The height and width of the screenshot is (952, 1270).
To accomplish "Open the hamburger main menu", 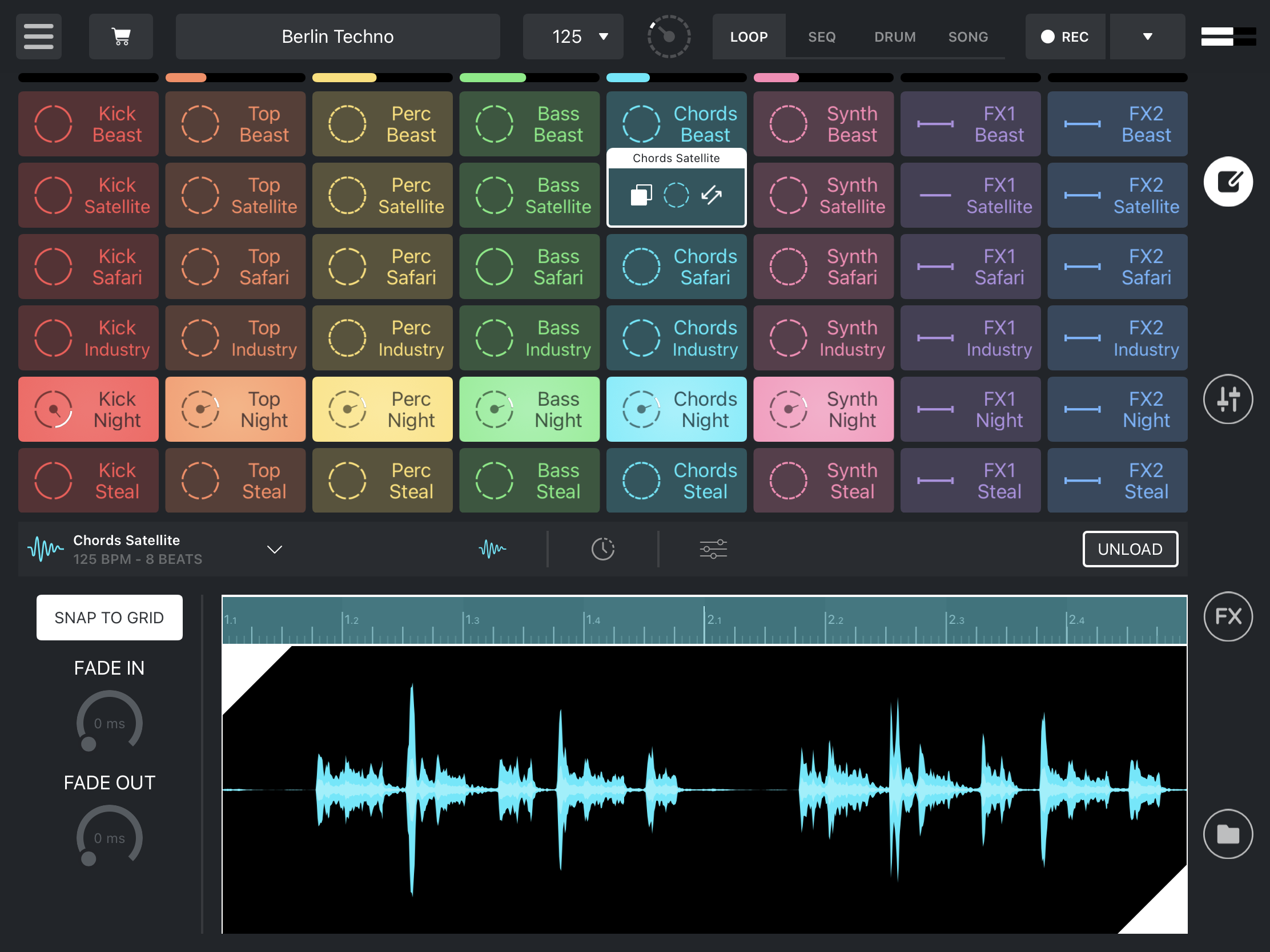I will pyautogui.click(x=38, y=37).
